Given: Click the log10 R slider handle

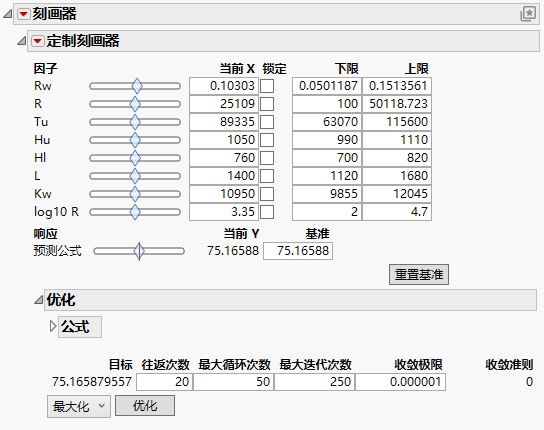Looking at the screenshot, I should (x=135, y=212).
